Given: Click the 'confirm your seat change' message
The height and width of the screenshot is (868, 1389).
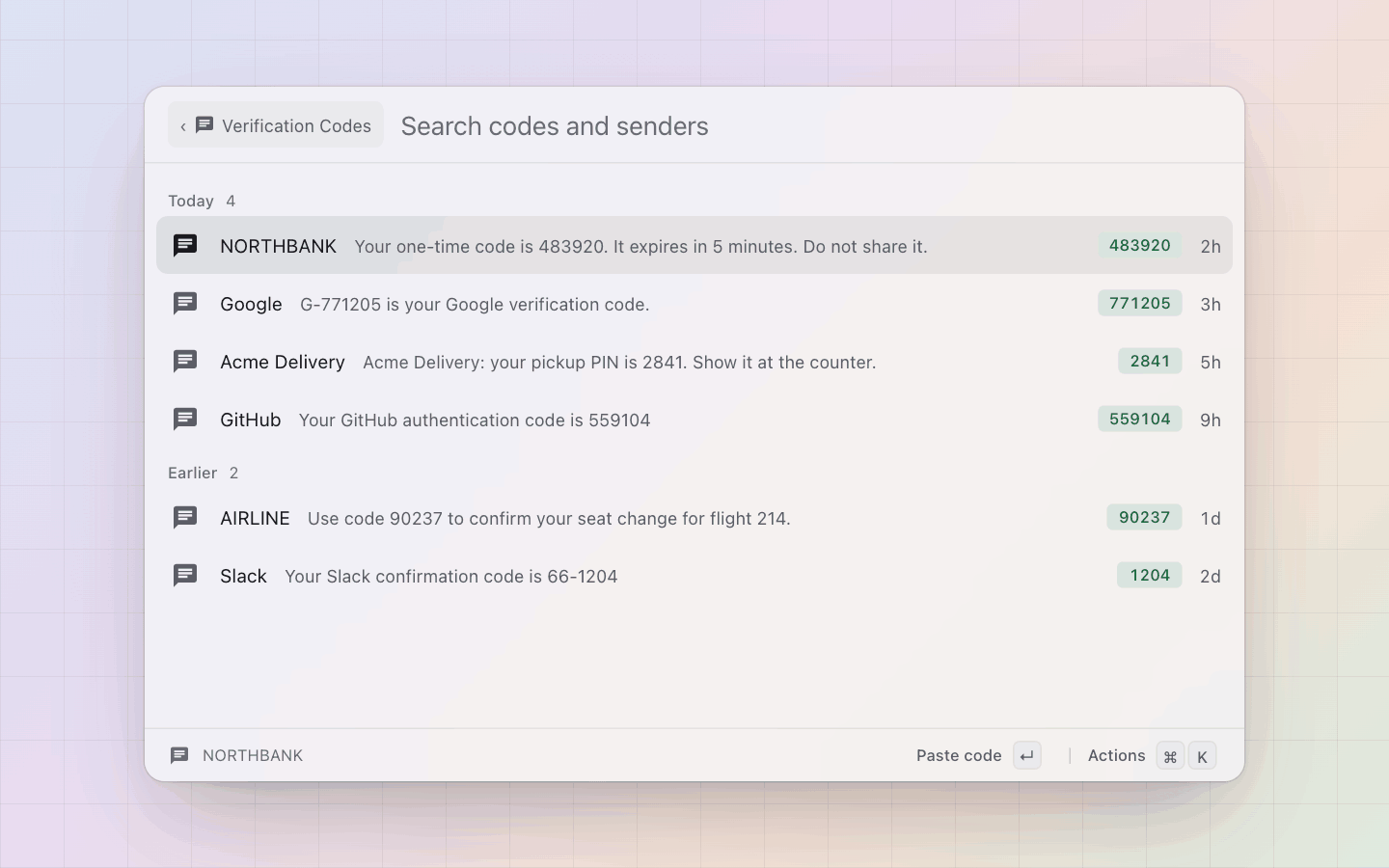Looking at the screenshot, I should coord(549,518).
